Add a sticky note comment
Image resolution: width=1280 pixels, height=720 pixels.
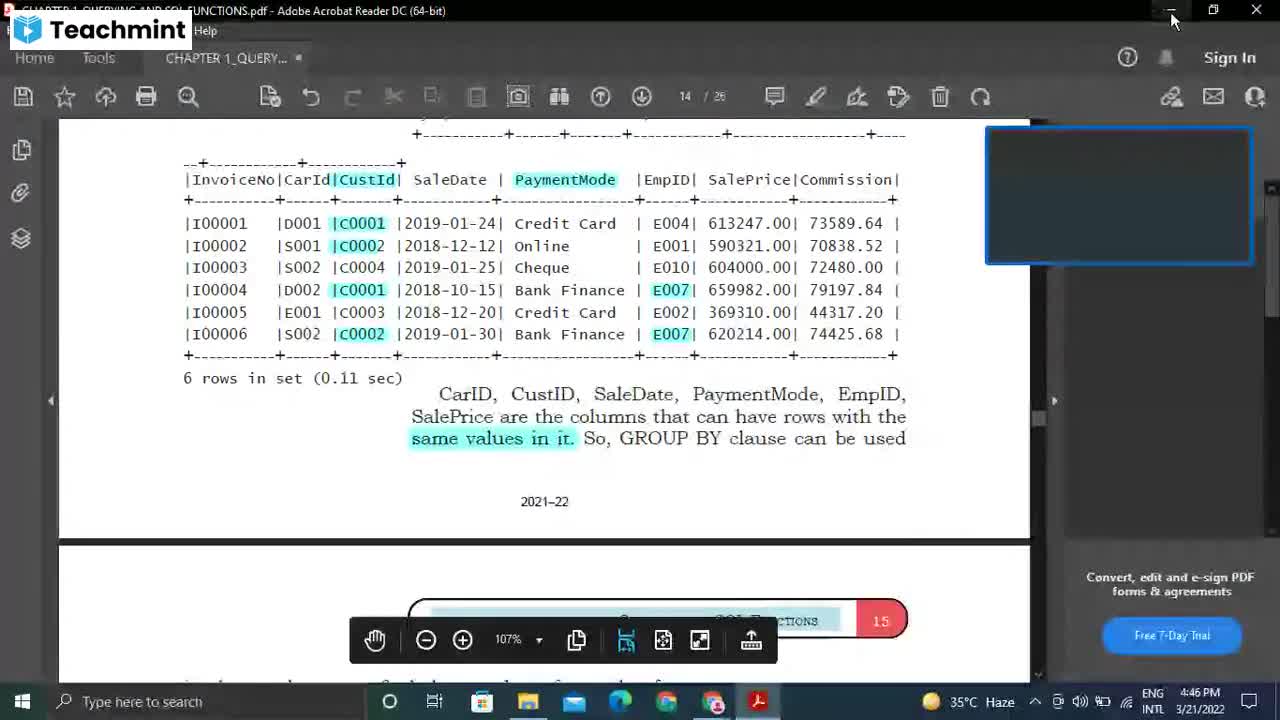(775, 97)
